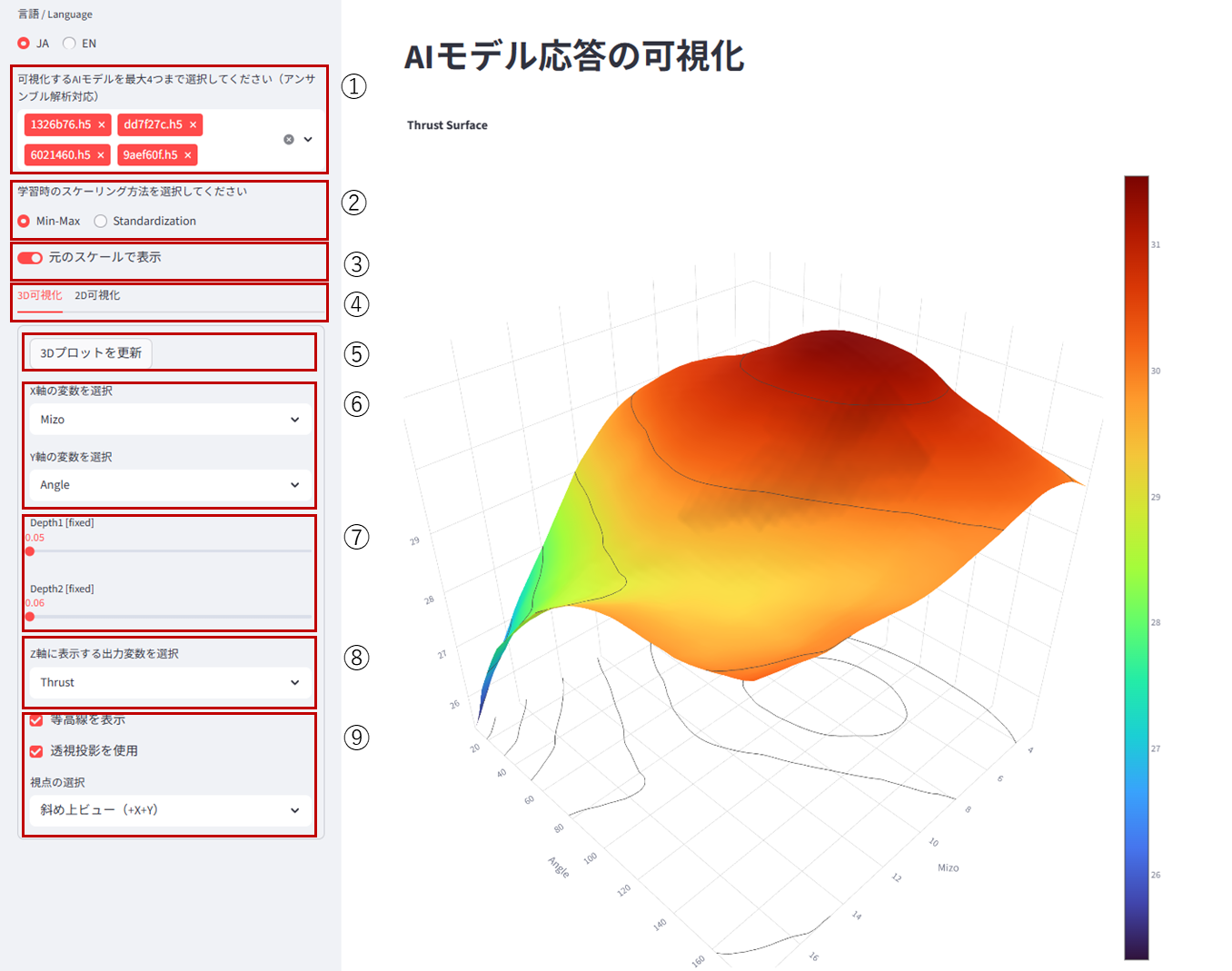Open the 視点の選択 viewpoint dropdown
Viewport: 1232px width, 971px height.
[x=169, y=810]
